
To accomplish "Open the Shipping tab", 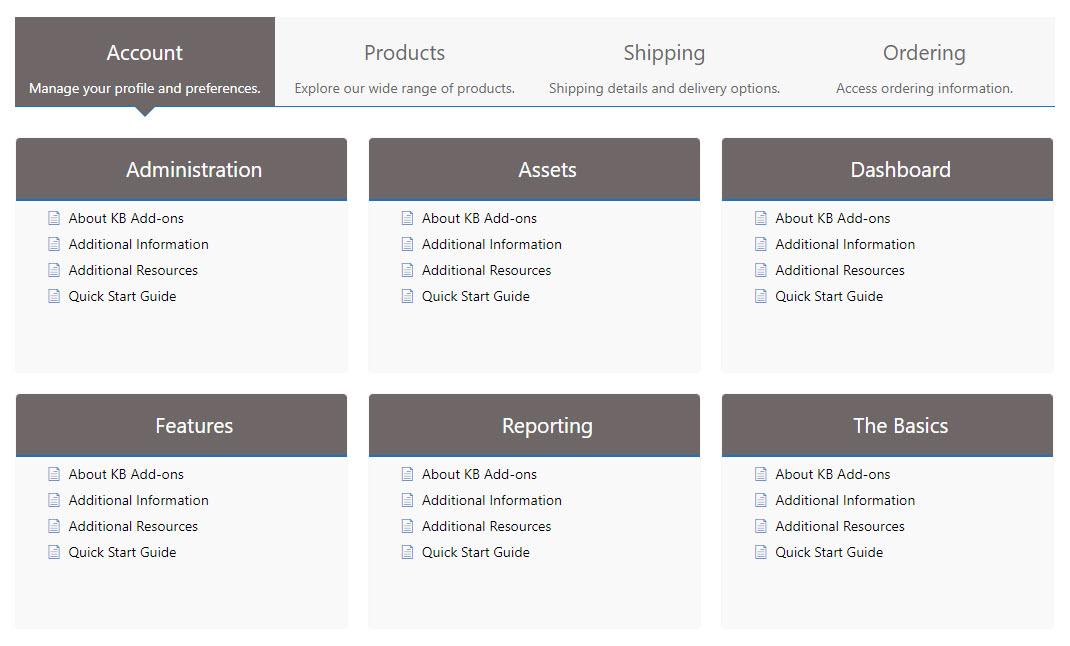I will (664, 62).
